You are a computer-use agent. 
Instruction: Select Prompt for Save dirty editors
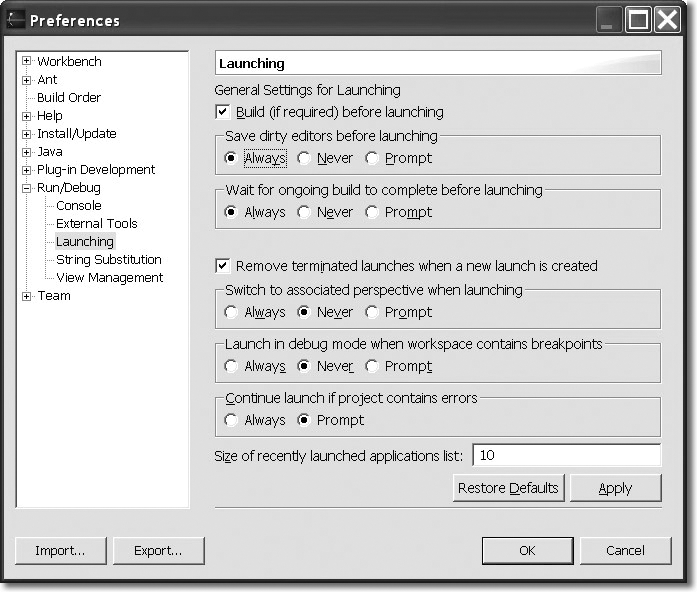pos(372,158)
